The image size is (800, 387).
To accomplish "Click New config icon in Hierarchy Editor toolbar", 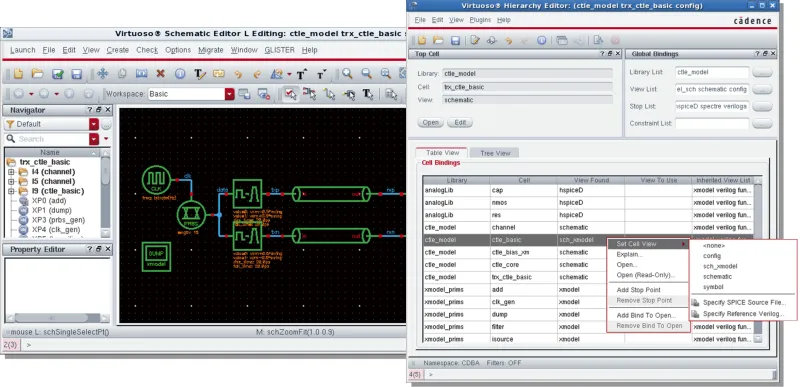I will [x=422, y=40].
